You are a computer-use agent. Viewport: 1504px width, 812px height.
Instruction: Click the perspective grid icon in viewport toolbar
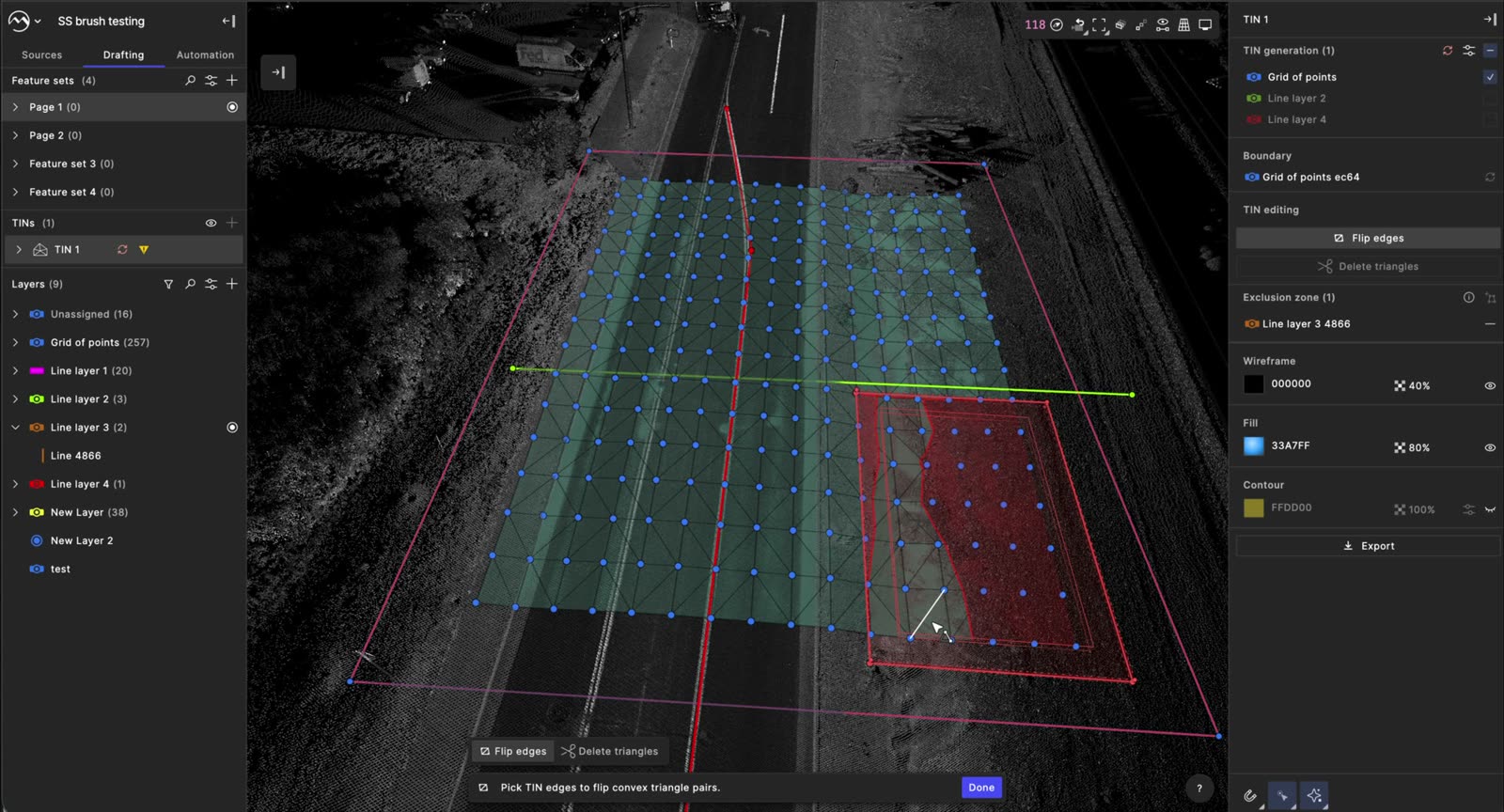tap(1183, 25)
